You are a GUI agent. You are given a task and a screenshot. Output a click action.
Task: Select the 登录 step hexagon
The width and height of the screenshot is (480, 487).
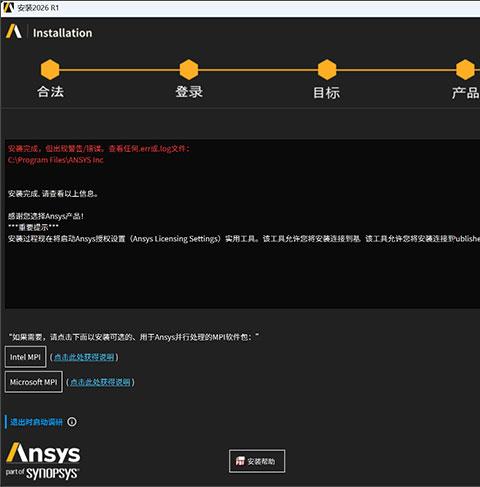[189, 70]
